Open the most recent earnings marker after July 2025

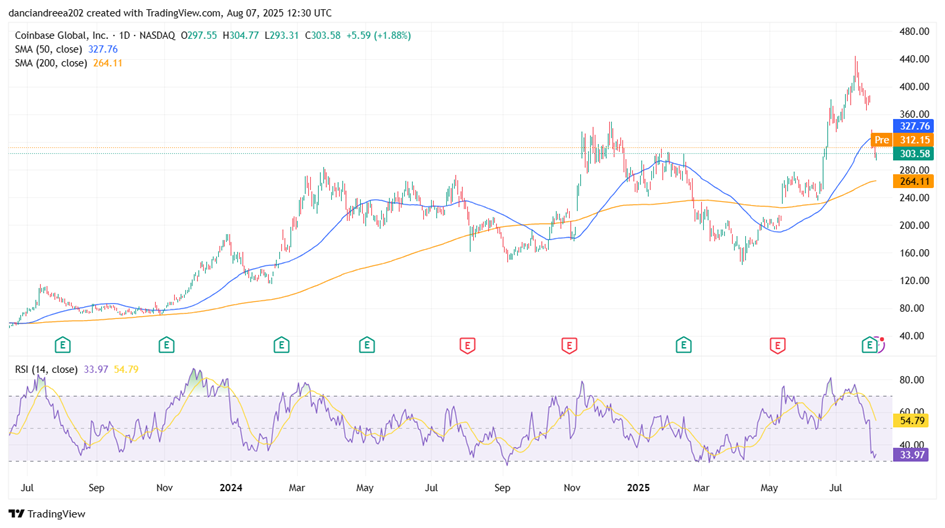[870, 345]
